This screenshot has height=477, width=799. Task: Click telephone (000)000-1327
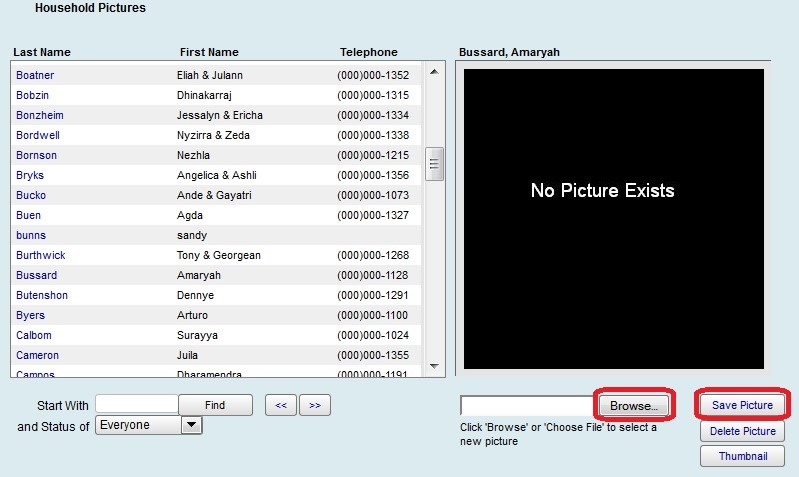coord(373,216)
